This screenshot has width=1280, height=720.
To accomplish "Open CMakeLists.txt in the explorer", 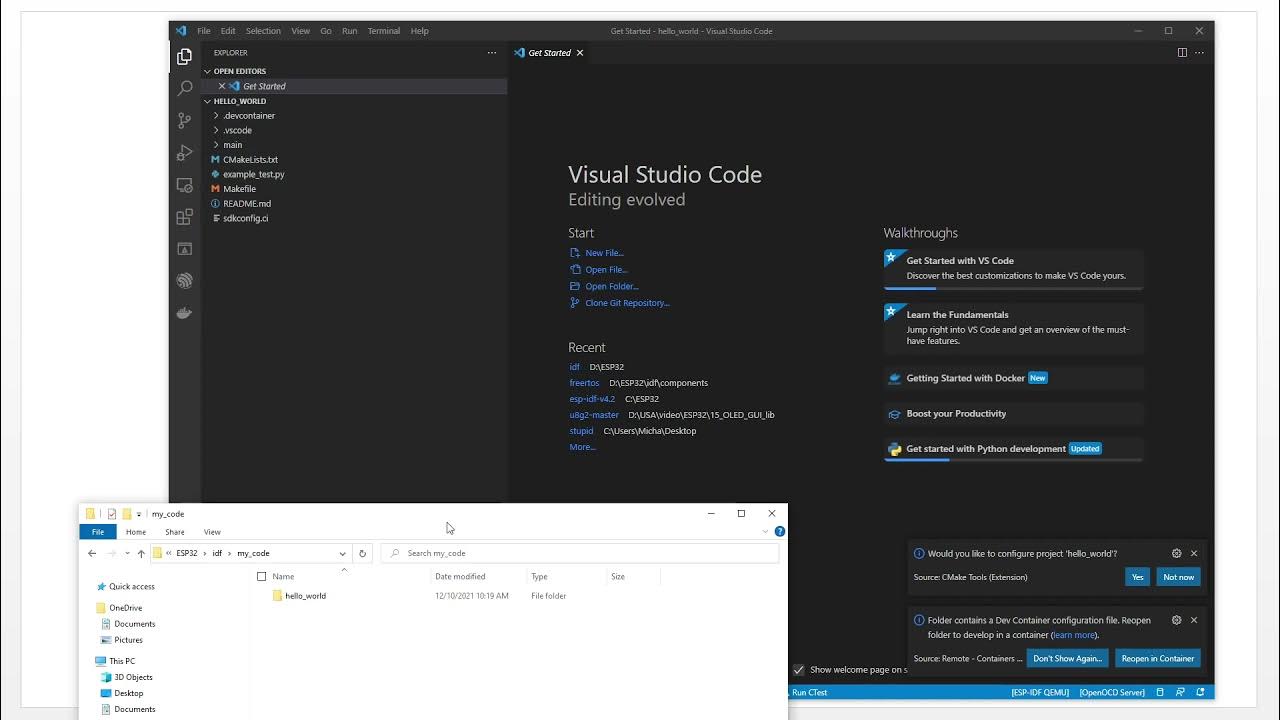I will tap(250, 160).
